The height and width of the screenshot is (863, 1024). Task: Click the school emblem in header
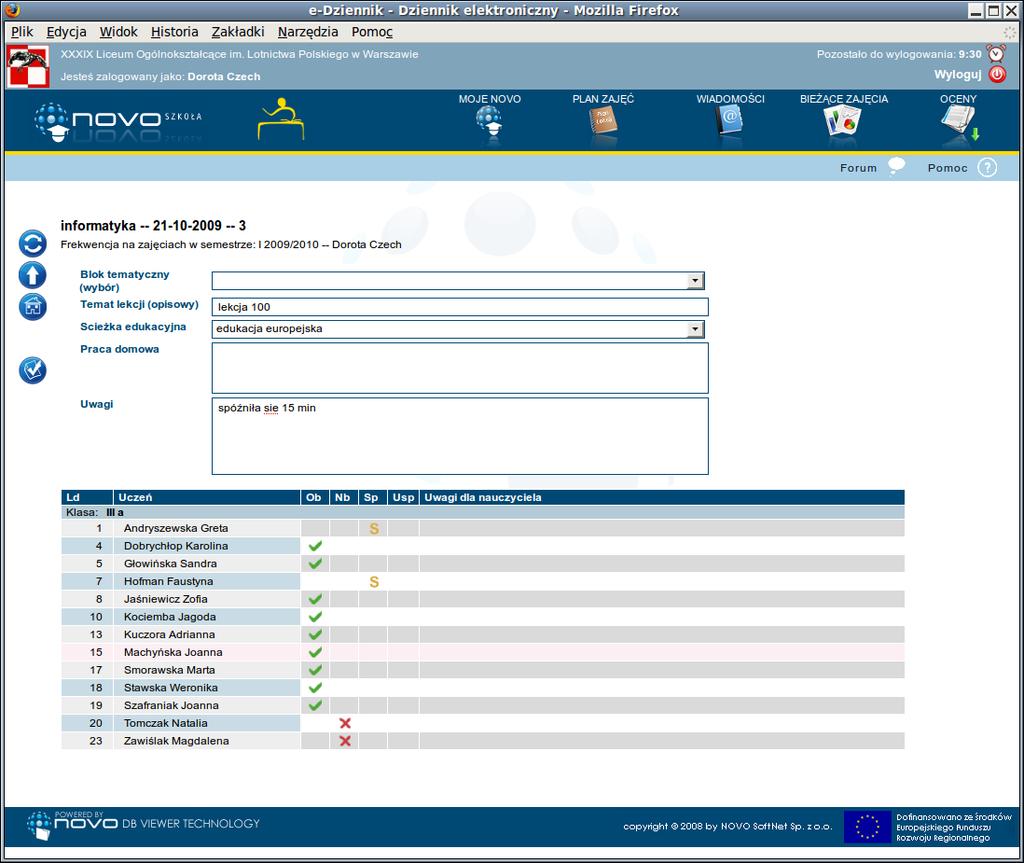pos(28,66)
